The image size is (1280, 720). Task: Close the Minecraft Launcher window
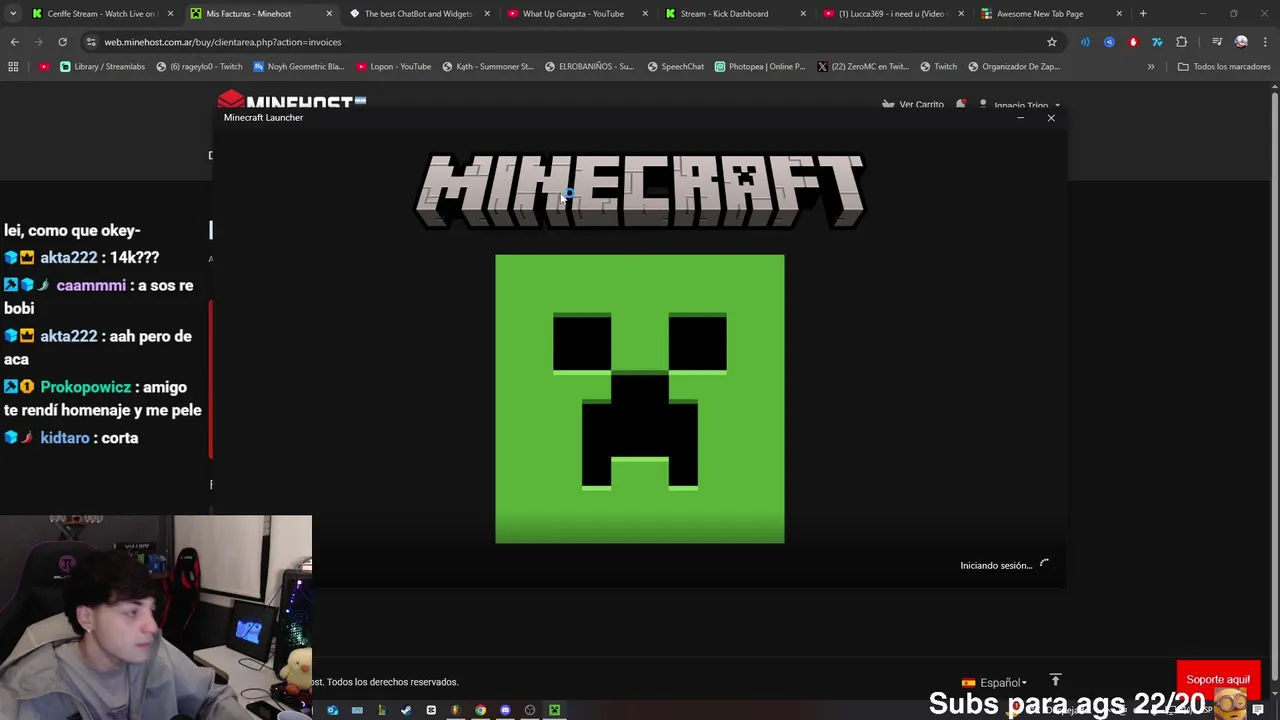[1051, 118]
